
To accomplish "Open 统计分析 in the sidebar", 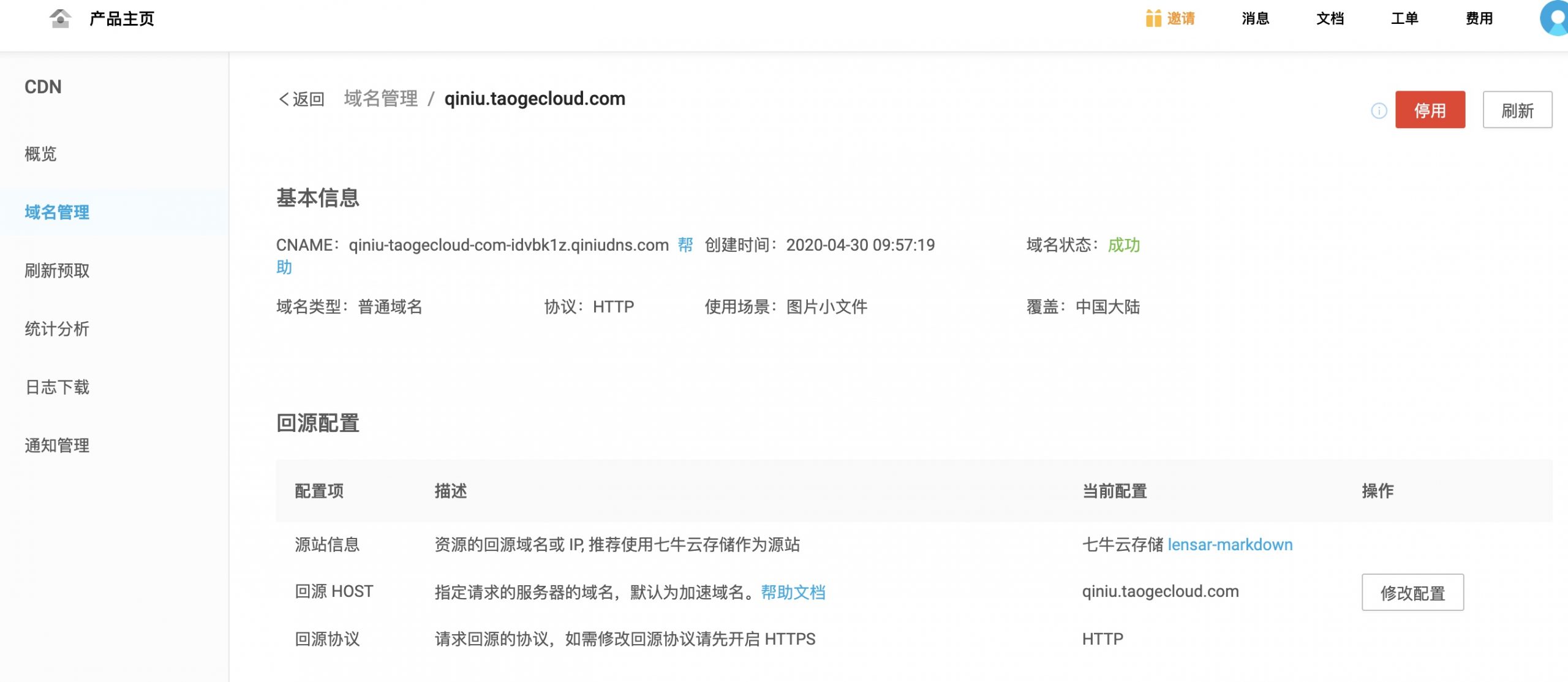I will click(x=57, y=328).
